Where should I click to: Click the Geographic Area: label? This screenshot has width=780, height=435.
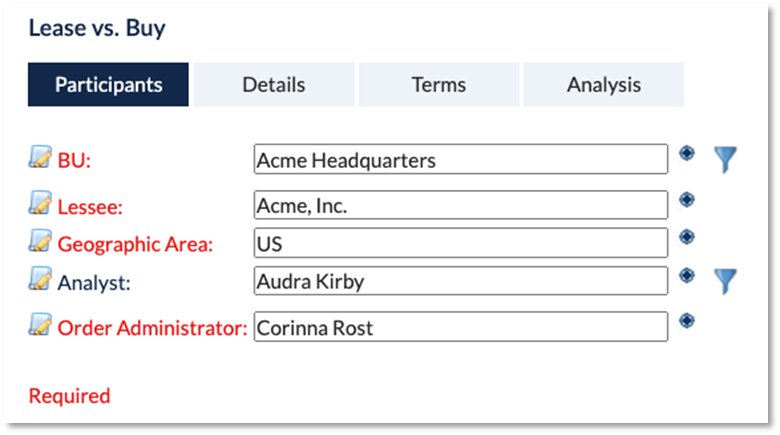tap(135, 245)
